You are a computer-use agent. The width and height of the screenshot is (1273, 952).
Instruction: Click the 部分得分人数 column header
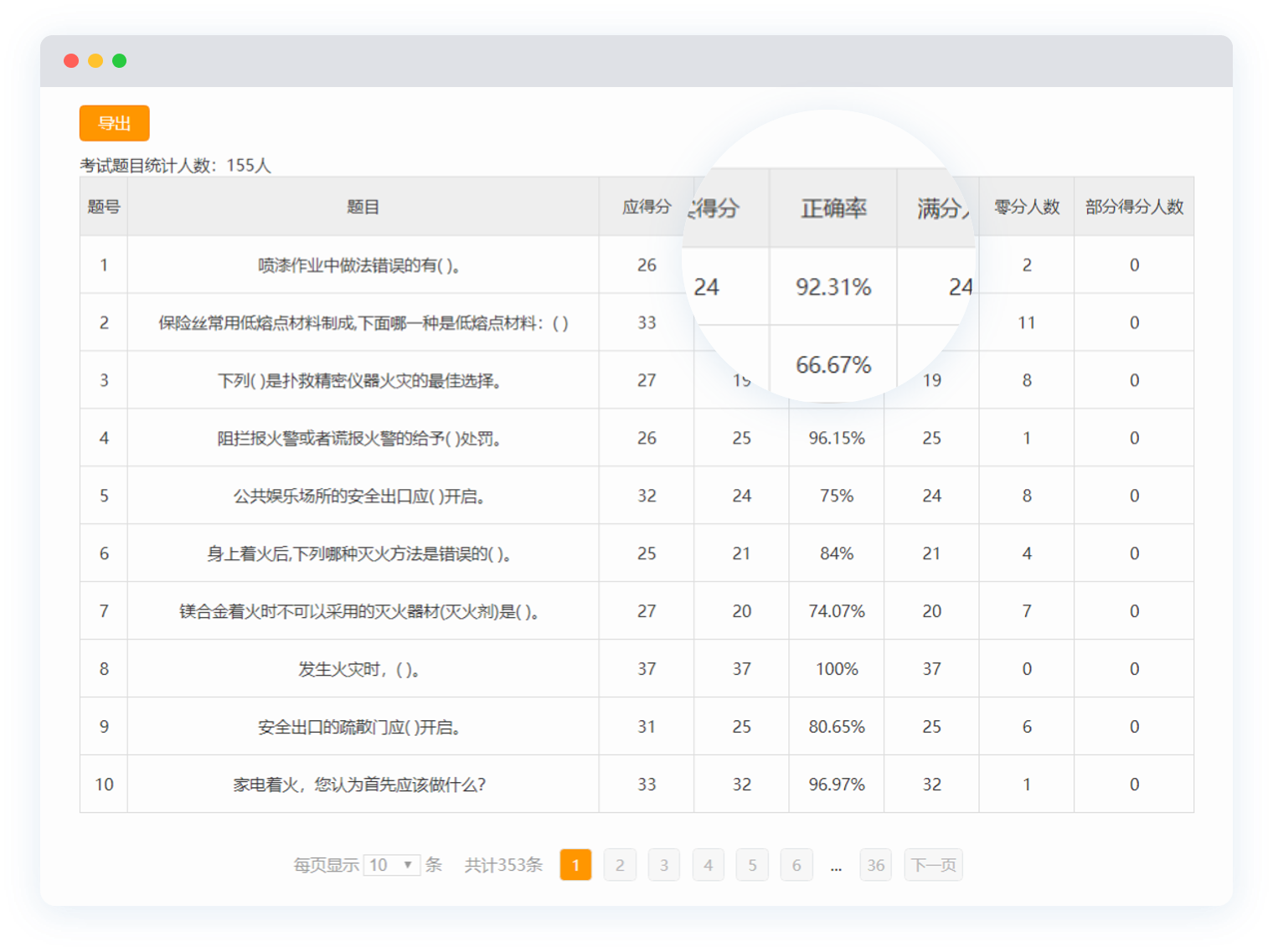[1134, 207]
